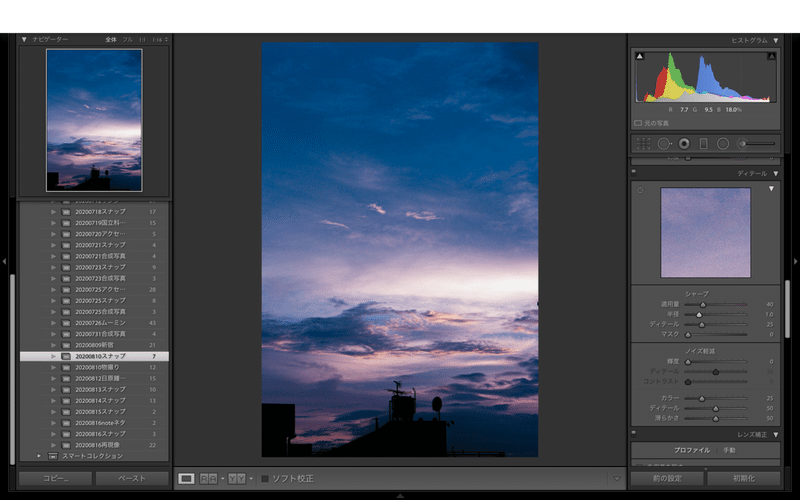This screenshot has height=500, width=800.
Task: Click the navigator preview thumbnail
Action: tap(94, 120)
